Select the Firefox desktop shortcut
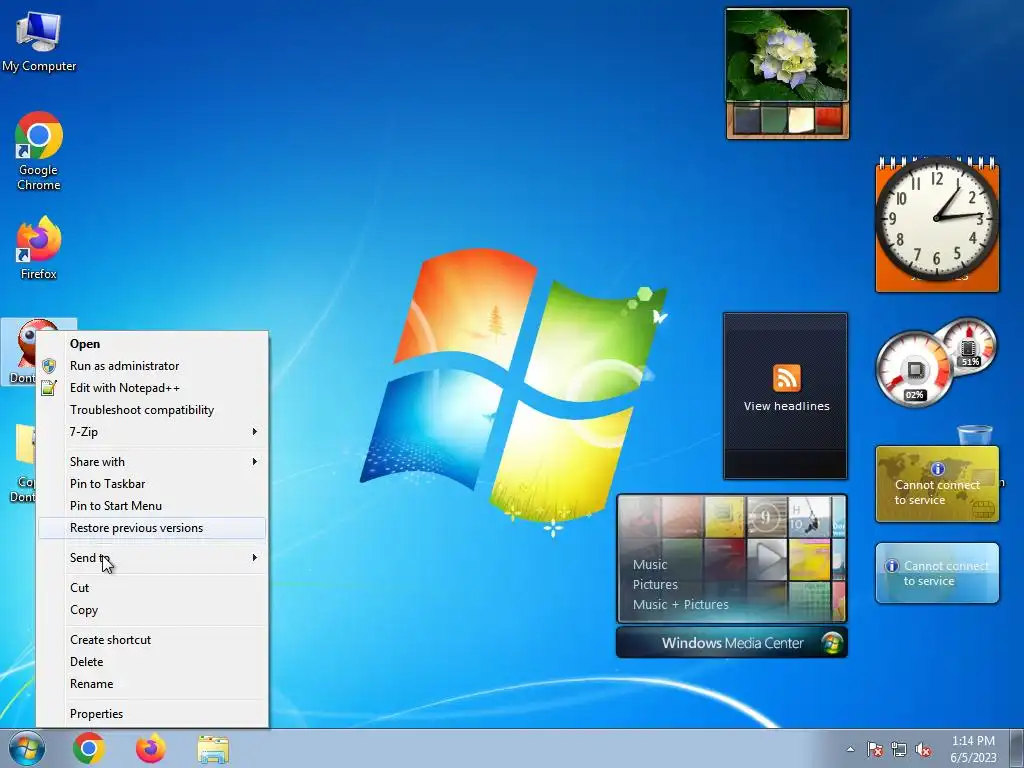Image resolution: width=1024 pixels, height=768 pixels. pos(39,248)
